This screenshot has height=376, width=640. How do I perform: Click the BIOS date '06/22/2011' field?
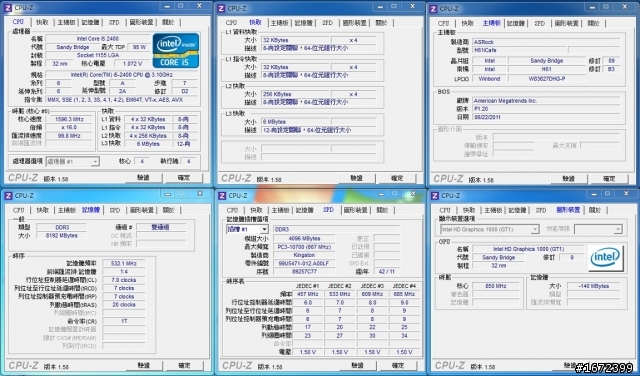[546, 117]
